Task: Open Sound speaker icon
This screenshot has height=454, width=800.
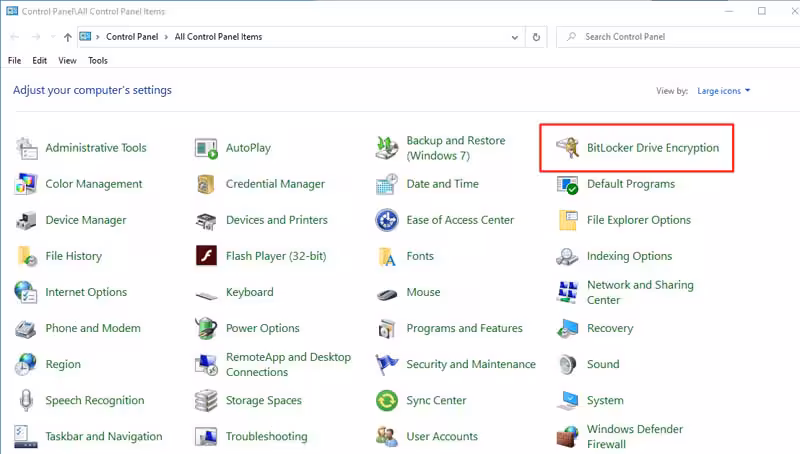Action: click(567, 365)
